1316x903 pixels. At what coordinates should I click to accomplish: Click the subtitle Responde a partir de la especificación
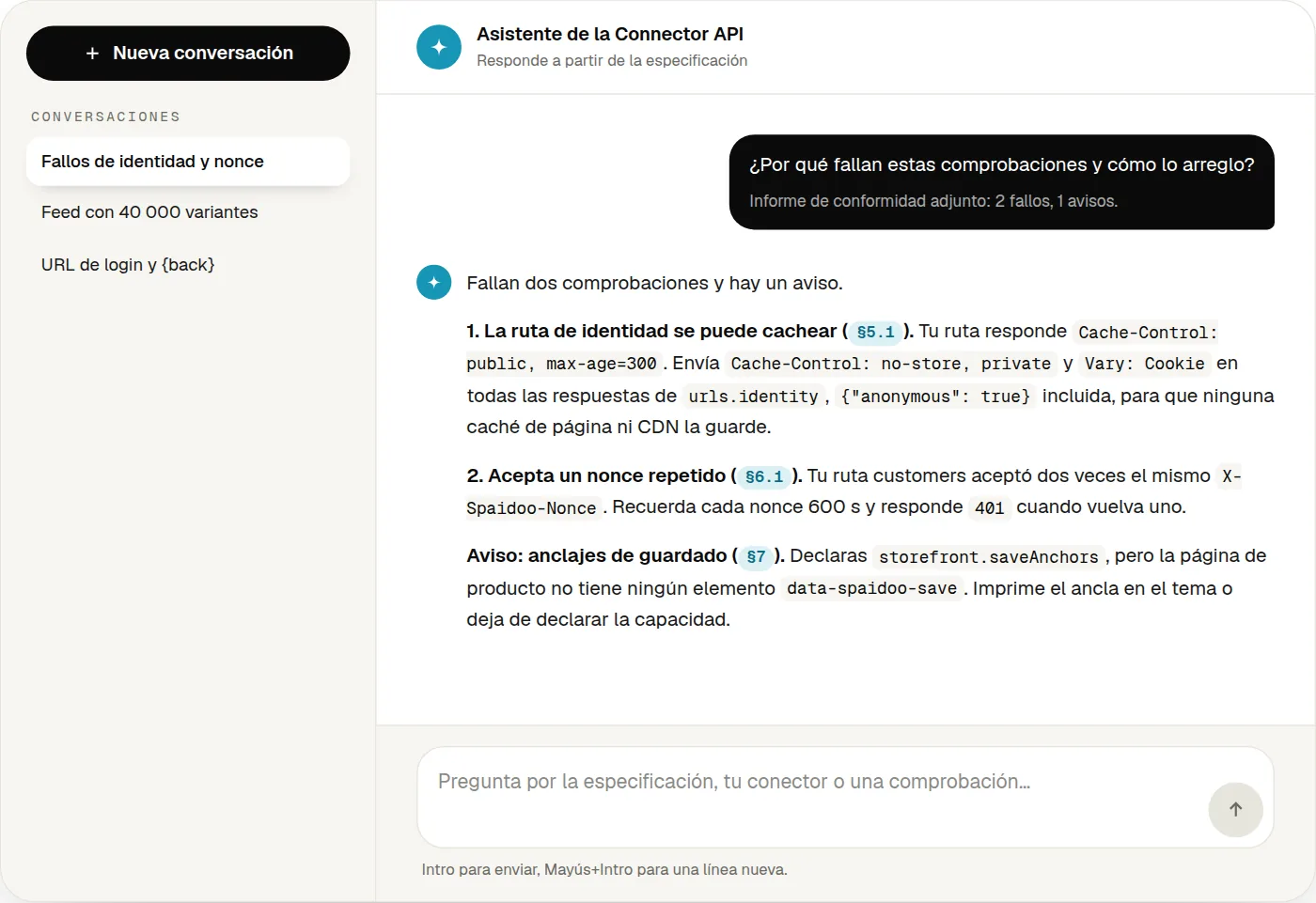tap(612, 60)
